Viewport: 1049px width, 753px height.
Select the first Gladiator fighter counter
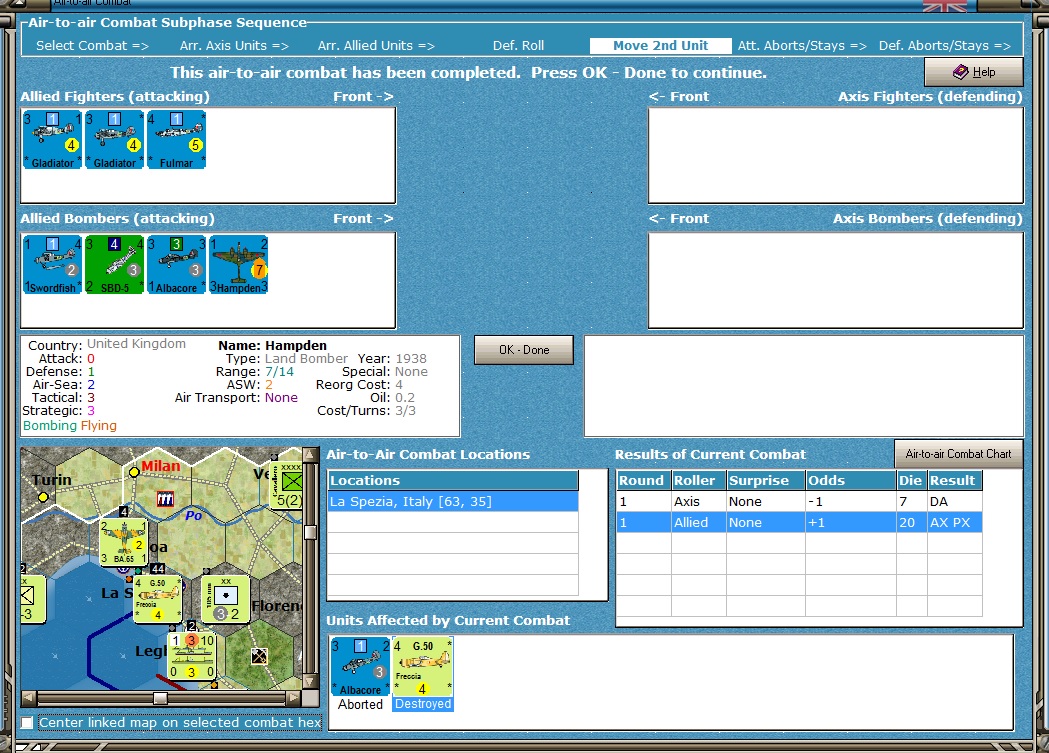52,140
